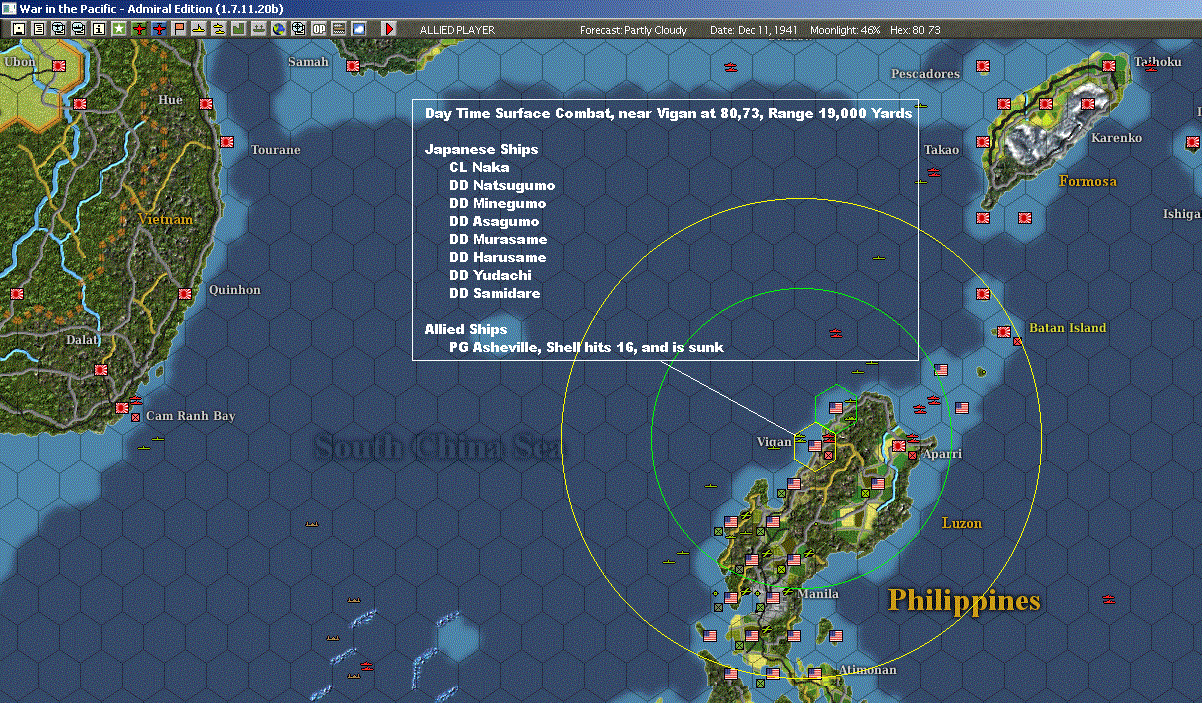1202x703 pixels.
Task: Select Japanese base flag at Dalat
Action: (100, 370)
